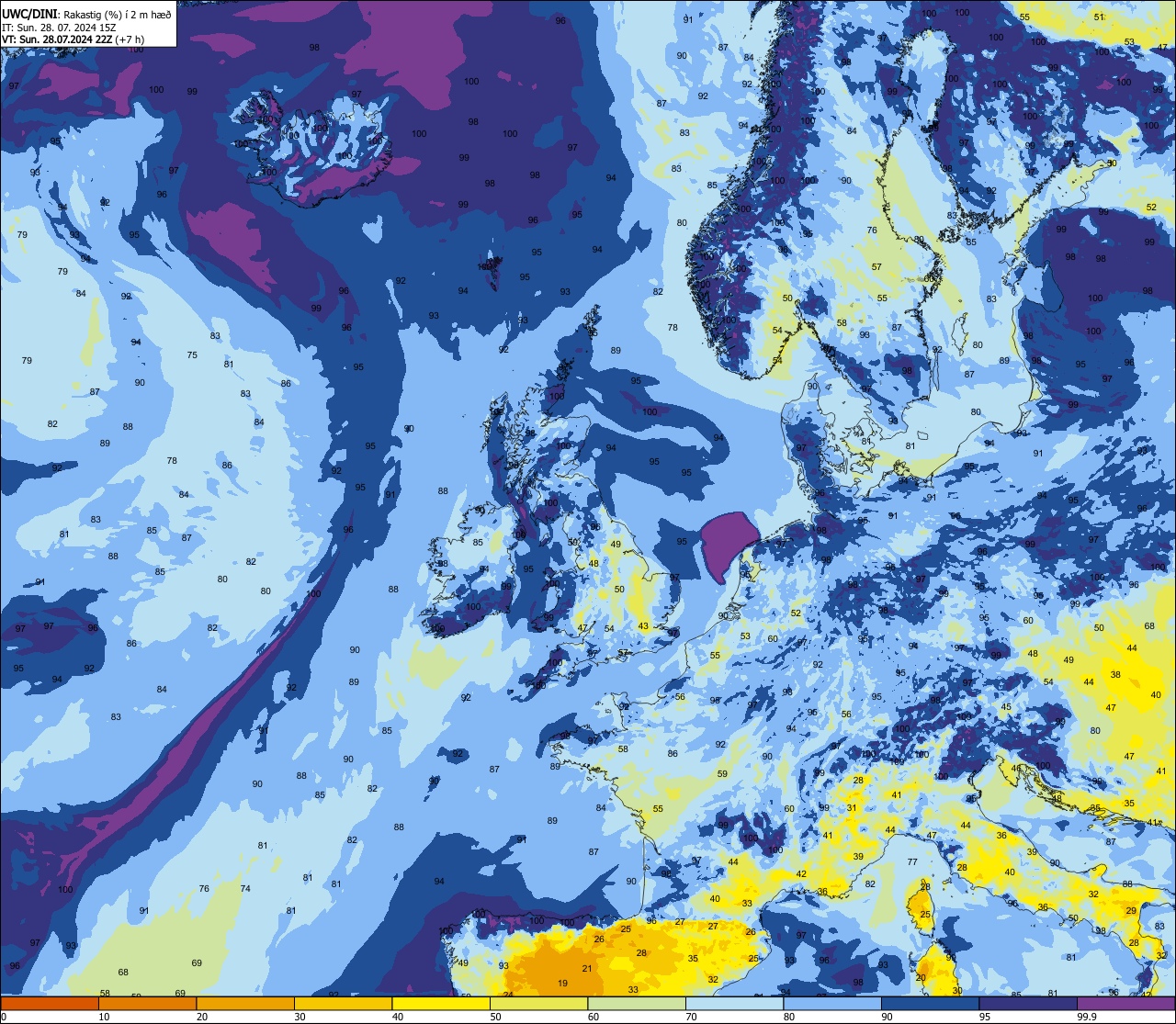Select the dark orange 0–10 legend swatch
The image size is (1176, 1024).
click(50, 1003)
